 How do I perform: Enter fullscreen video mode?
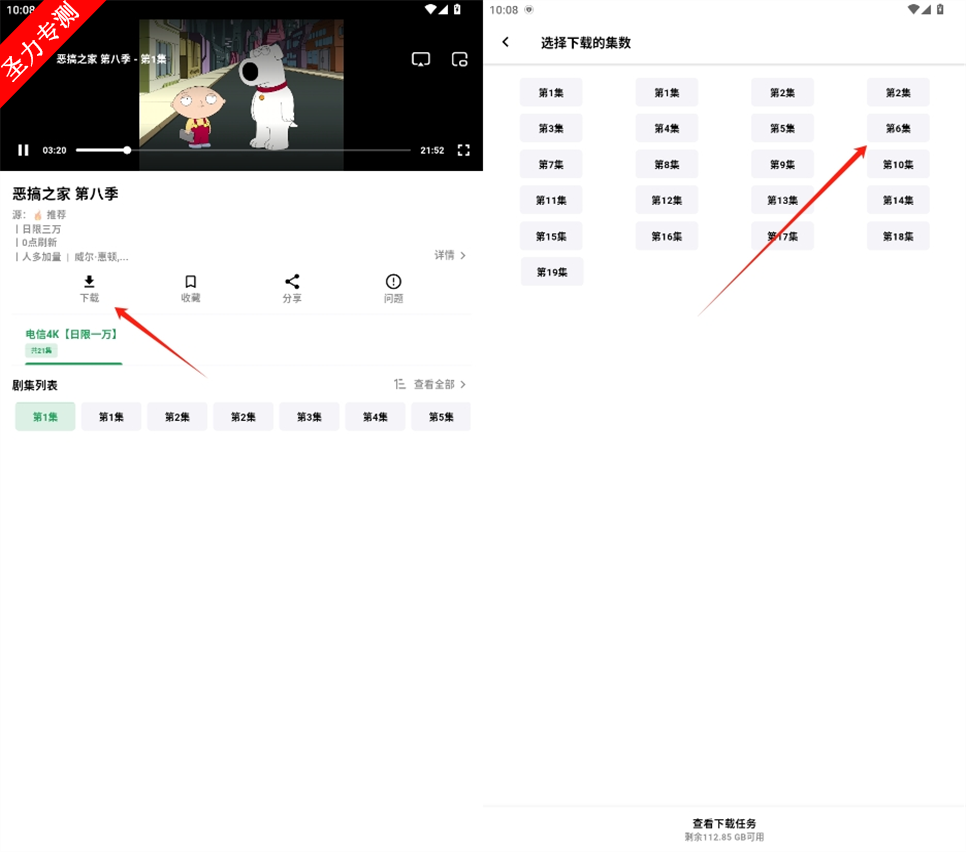(464, 150)
